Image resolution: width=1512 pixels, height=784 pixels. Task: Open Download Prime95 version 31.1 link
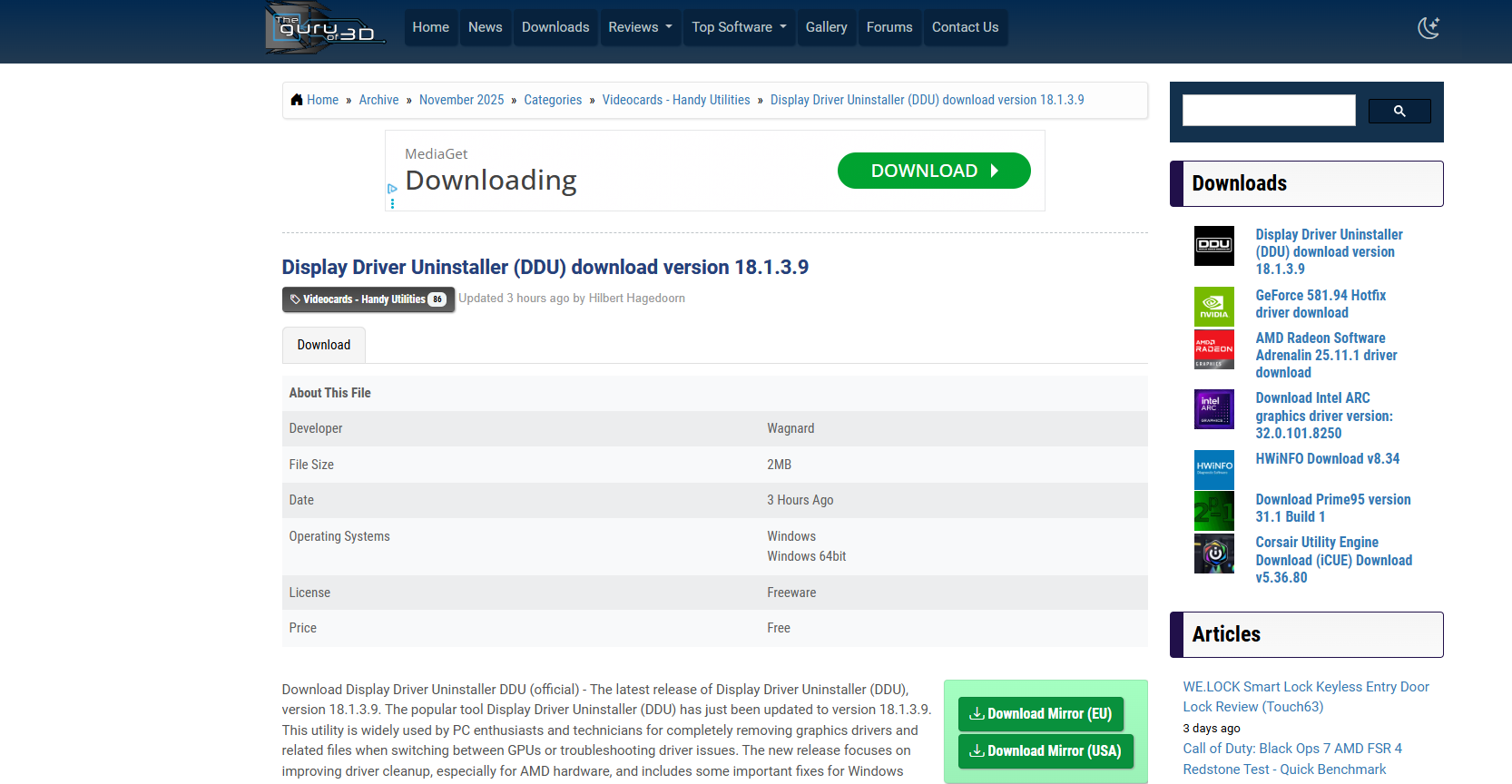(1333, 508)
